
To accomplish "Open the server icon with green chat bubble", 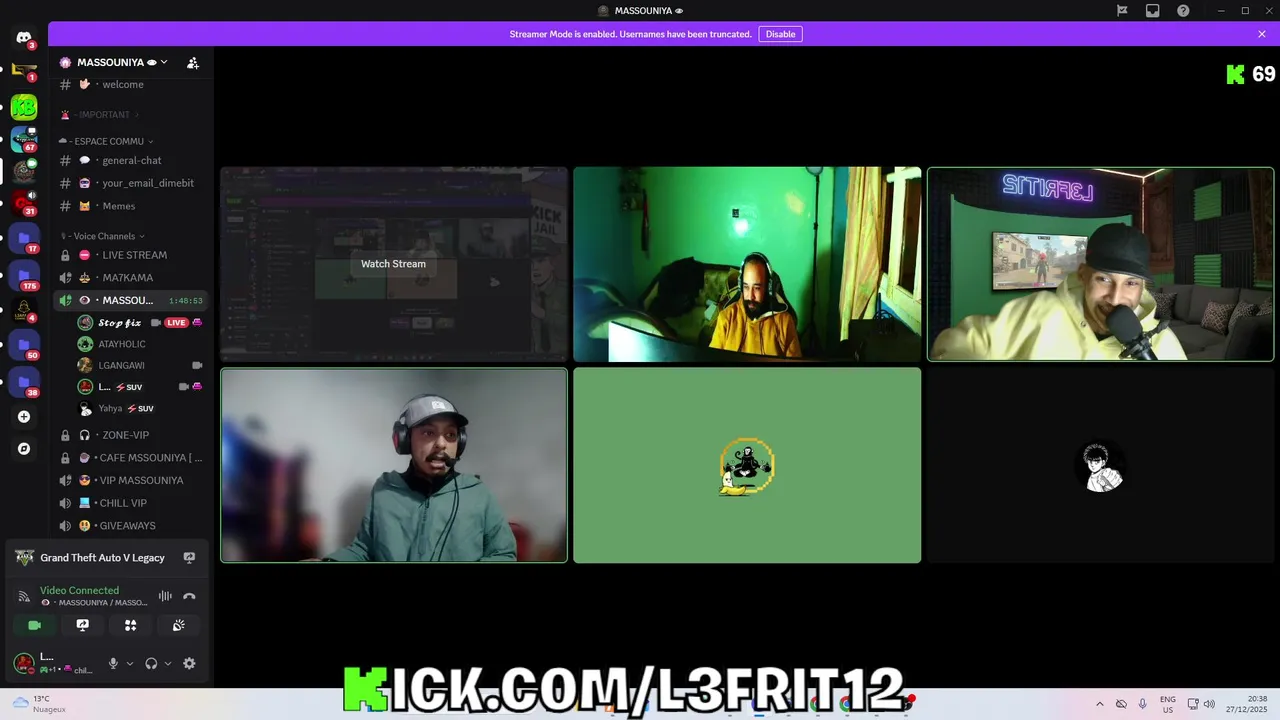I will (24, 171).
